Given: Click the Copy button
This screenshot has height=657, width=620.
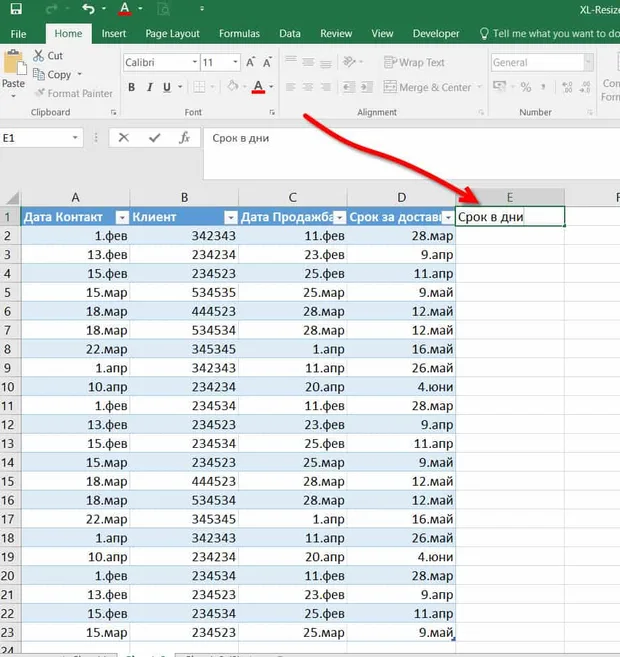Looking at the screenshot, I should click(x=53, y=75).
